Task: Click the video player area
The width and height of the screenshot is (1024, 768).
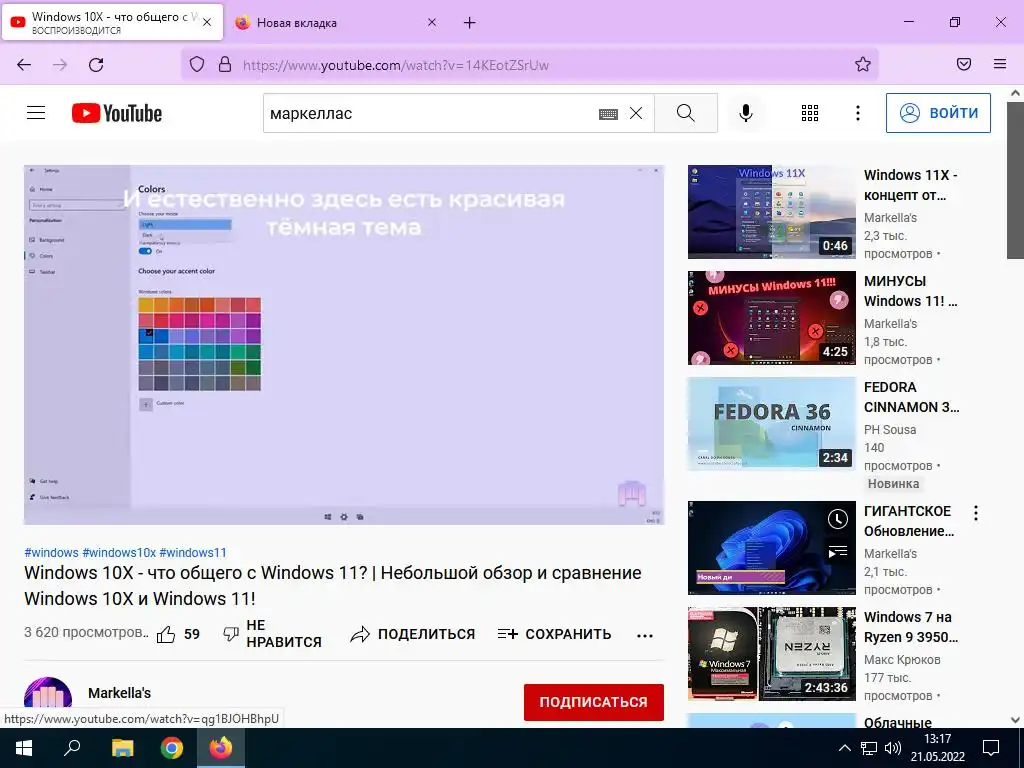Action: (x=344, y=345)
